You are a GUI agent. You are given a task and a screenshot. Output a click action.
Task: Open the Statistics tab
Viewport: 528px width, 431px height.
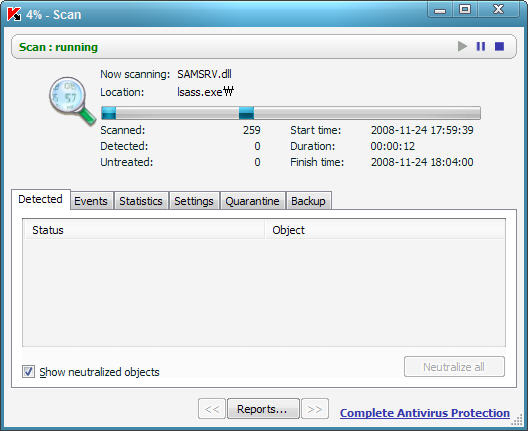pos(141,201)
